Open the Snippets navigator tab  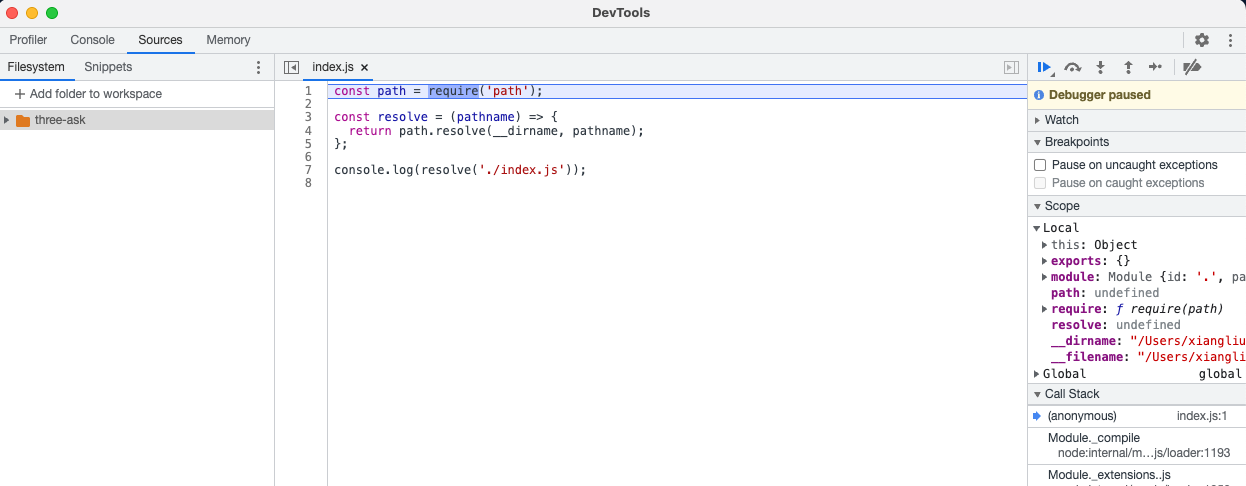click(x=108, y=67)
